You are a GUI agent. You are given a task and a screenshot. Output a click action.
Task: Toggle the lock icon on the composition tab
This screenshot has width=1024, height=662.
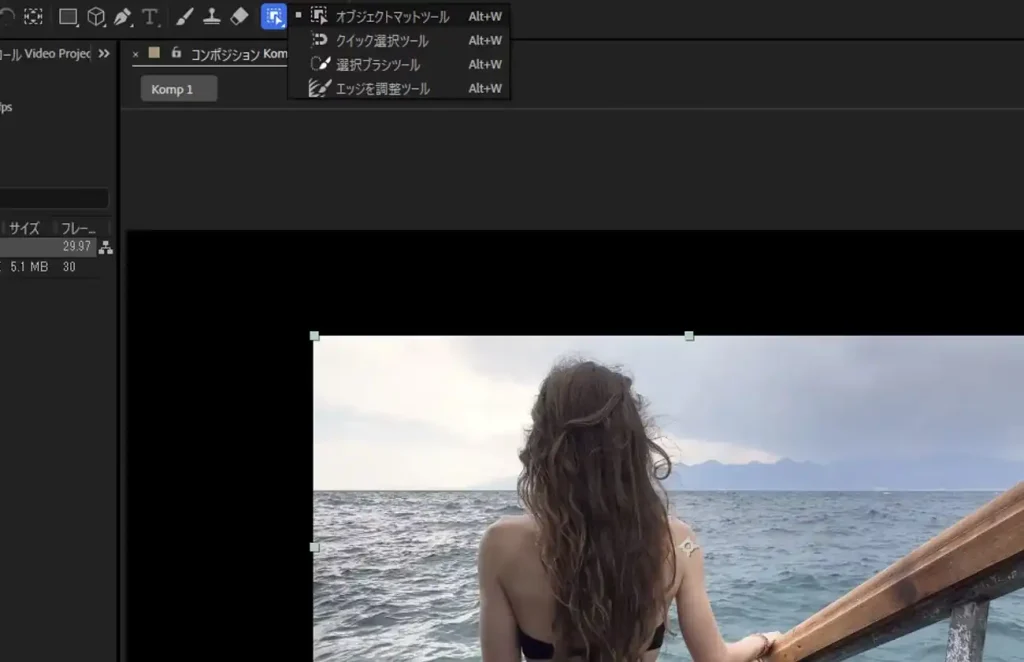click(x=176, y=53)
